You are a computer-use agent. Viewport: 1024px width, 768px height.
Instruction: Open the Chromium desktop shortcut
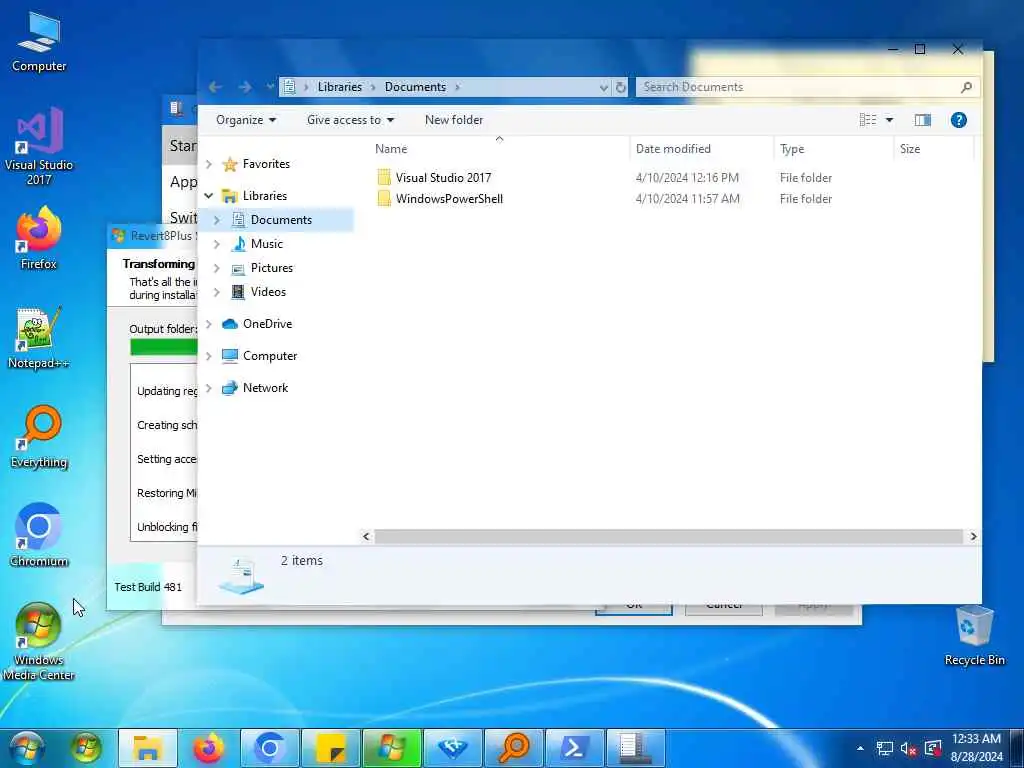[x=39, y=536]
